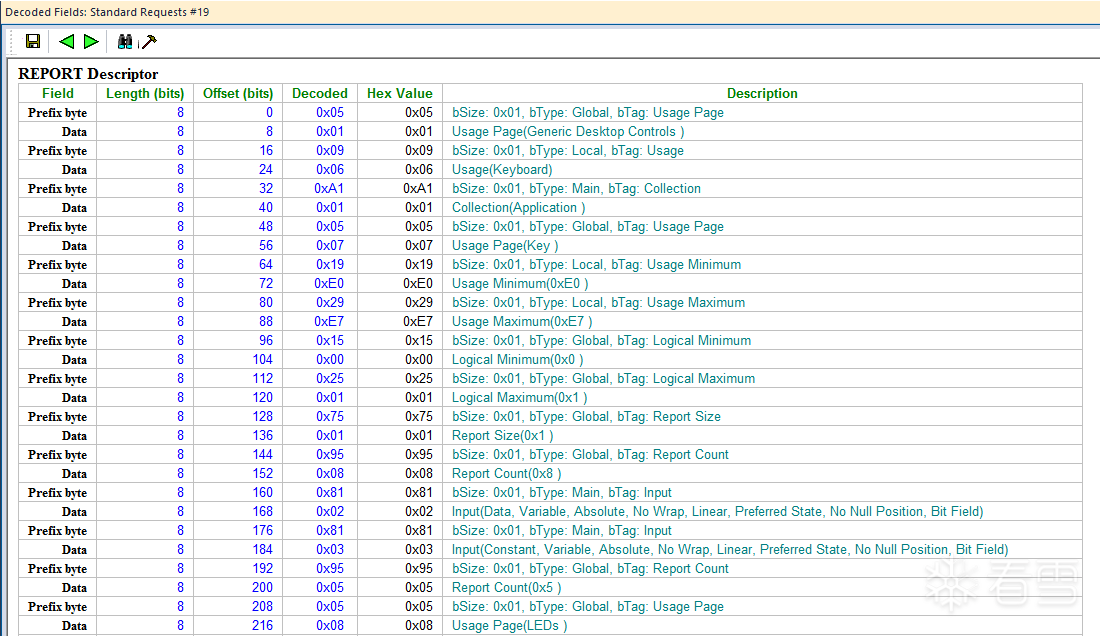Go to next item with right green arrow
The height and width of the screenshot is (636, 1100).
coord(91,41)
